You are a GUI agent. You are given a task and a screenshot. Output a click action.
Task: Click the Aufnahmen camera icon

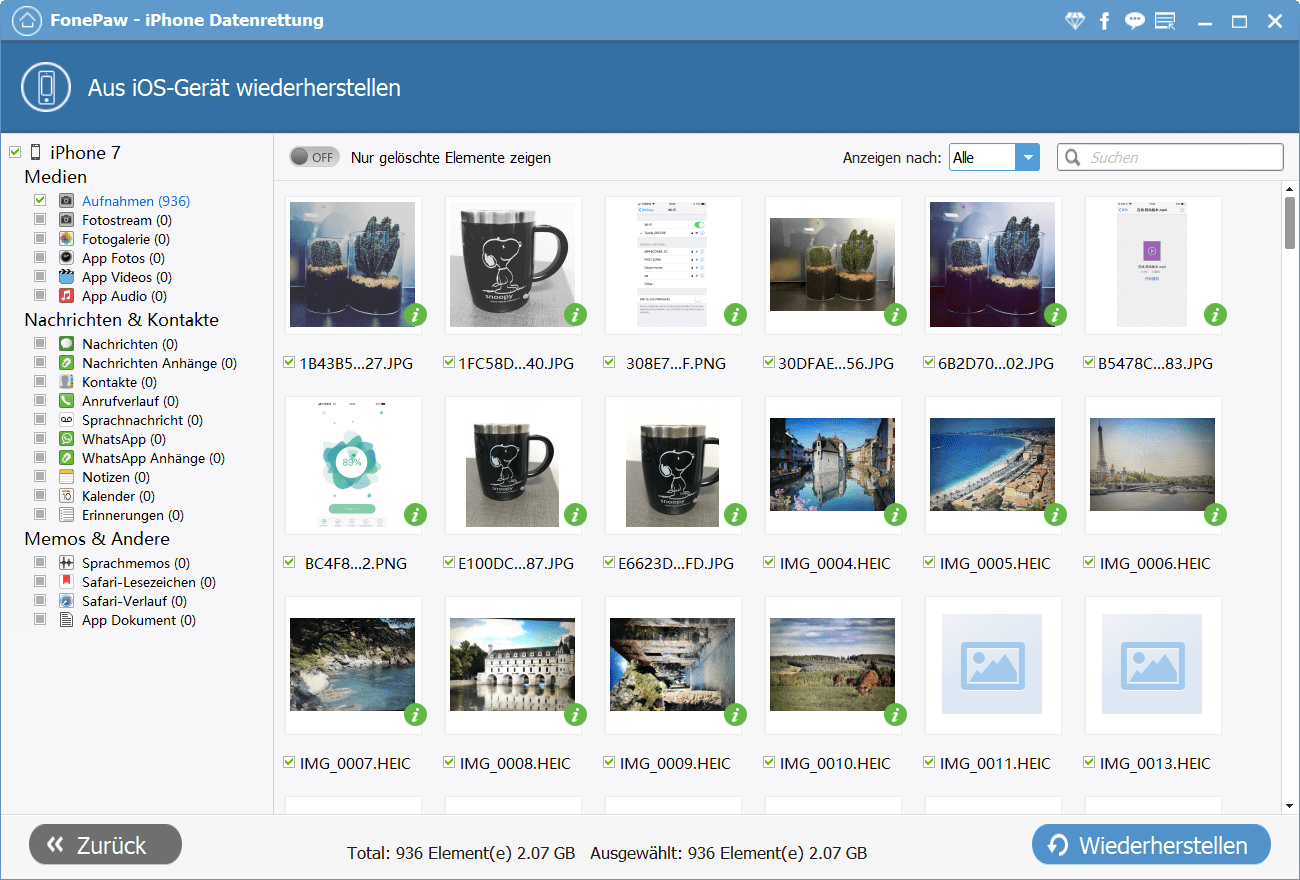[x=66, y=201]
